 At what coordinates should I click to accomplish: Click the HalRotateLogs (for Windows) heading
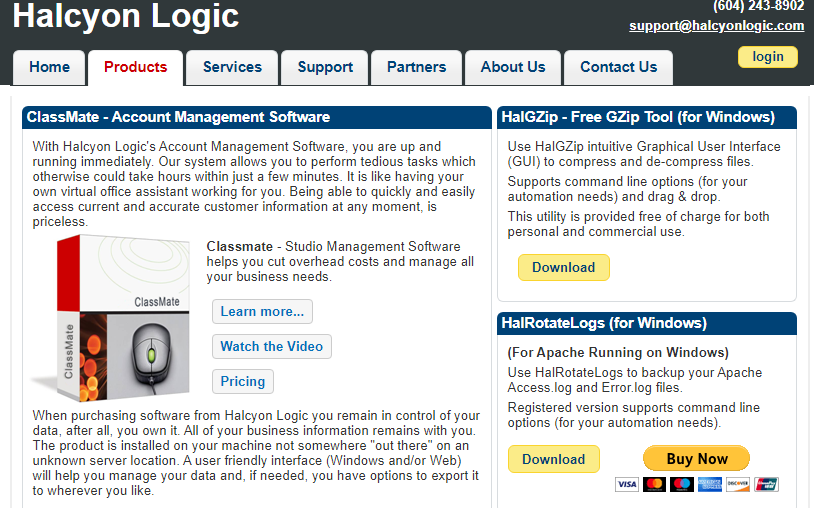[604, 323]
